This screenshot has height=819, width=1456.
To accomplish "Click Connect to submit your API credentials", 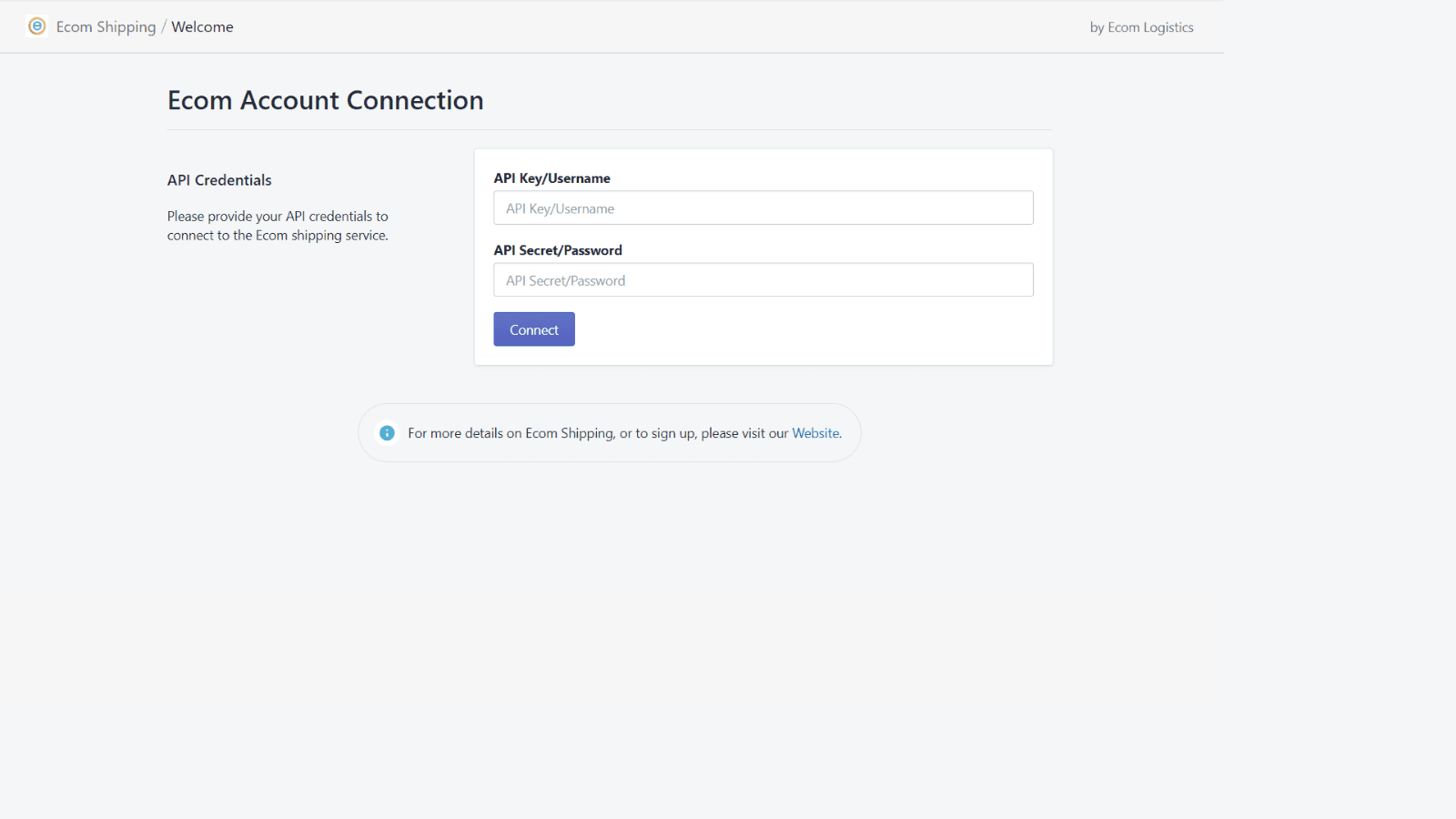I will pos(533,329).
